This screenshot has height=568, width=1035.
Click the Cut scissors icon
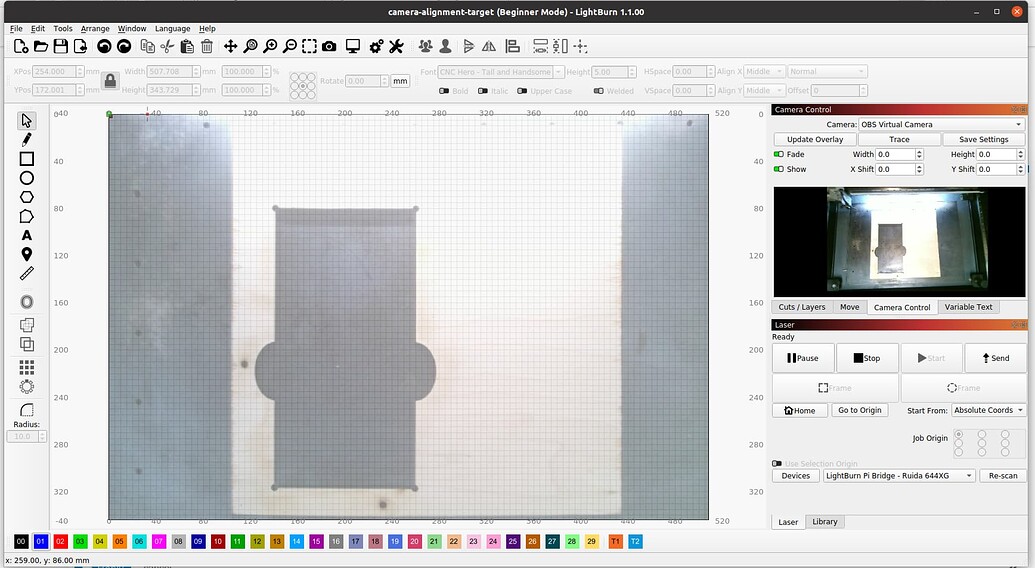167,46
